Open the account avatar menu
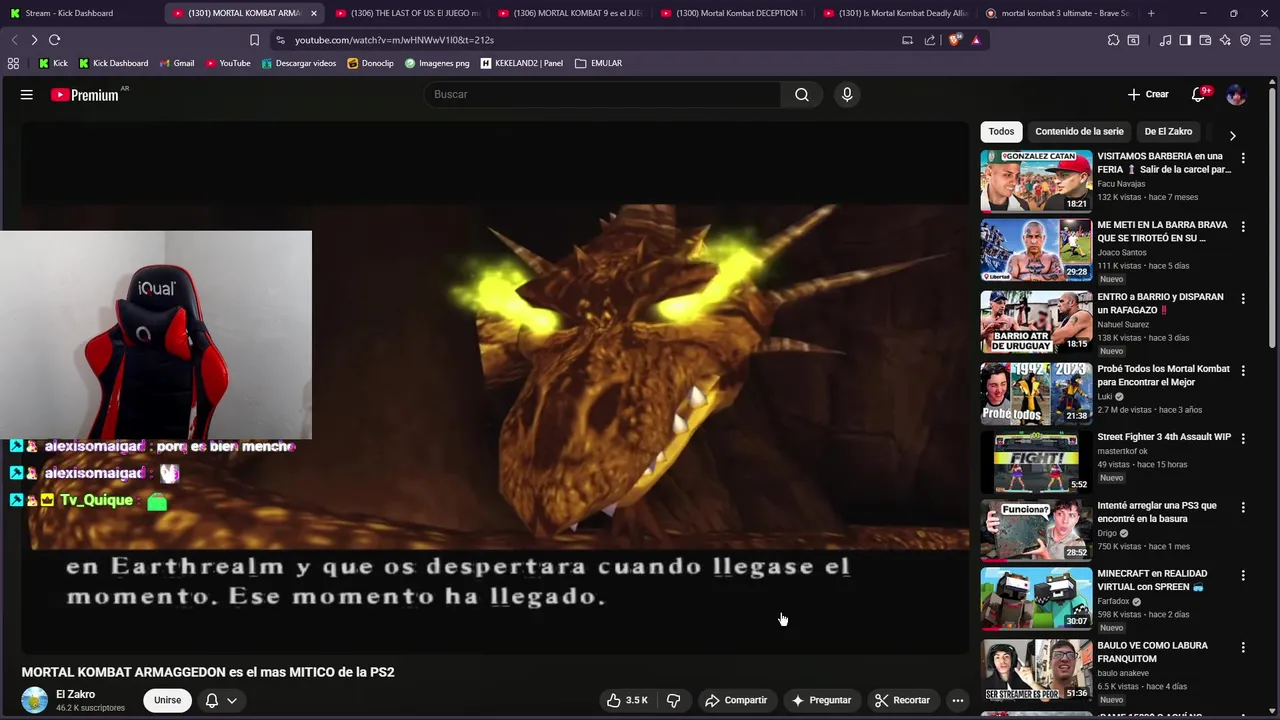This screenshot has width=1280, height=720. 1236,94
